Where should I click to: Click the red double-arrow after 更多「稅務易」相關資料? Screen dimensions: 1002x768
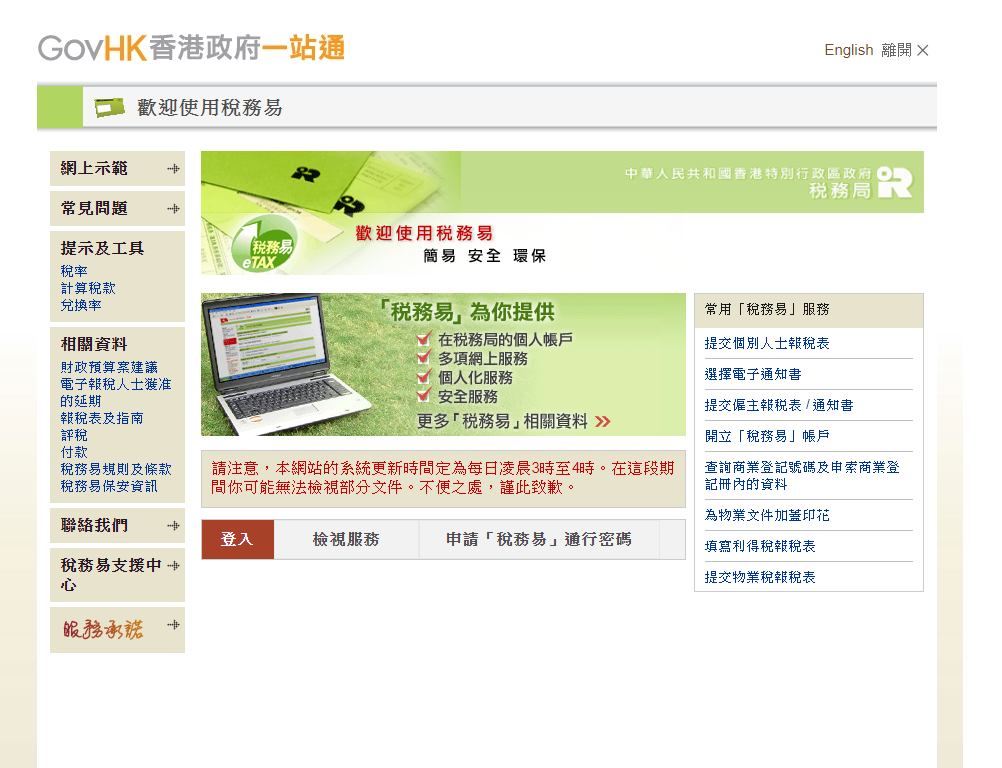click(x=602, y=421)
